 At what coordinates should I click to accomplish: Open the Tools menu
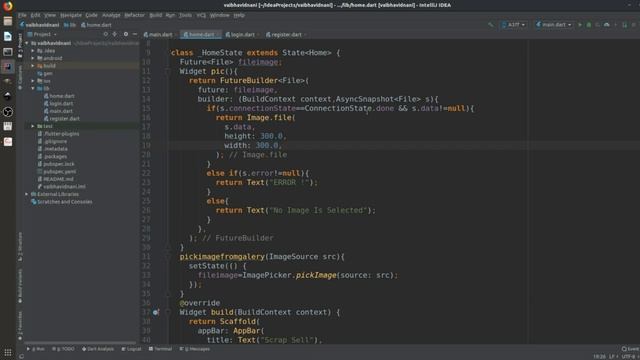tap(185, 15)
